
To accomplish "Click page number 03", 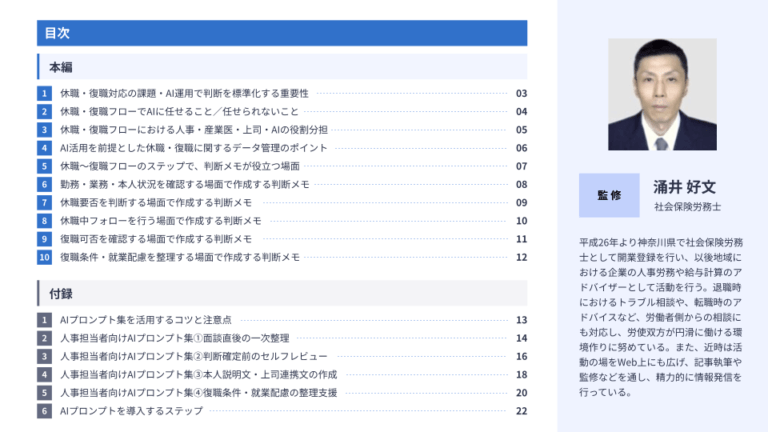I will point(521,93).
